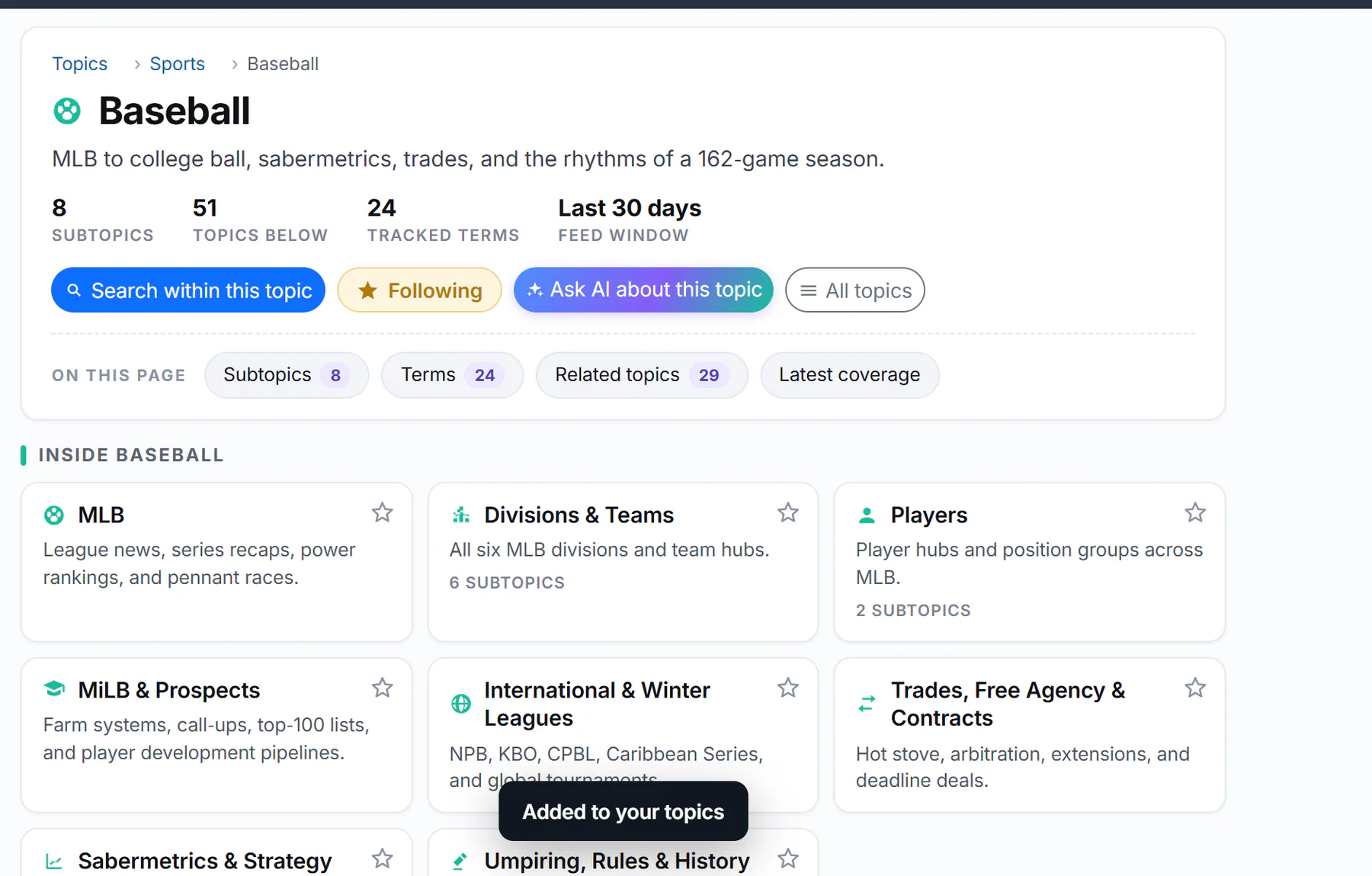The image size is (1372, 876).
Task: Click the MiLB & Prospects graduation cap icon
Action: click(x=54, y=688)
